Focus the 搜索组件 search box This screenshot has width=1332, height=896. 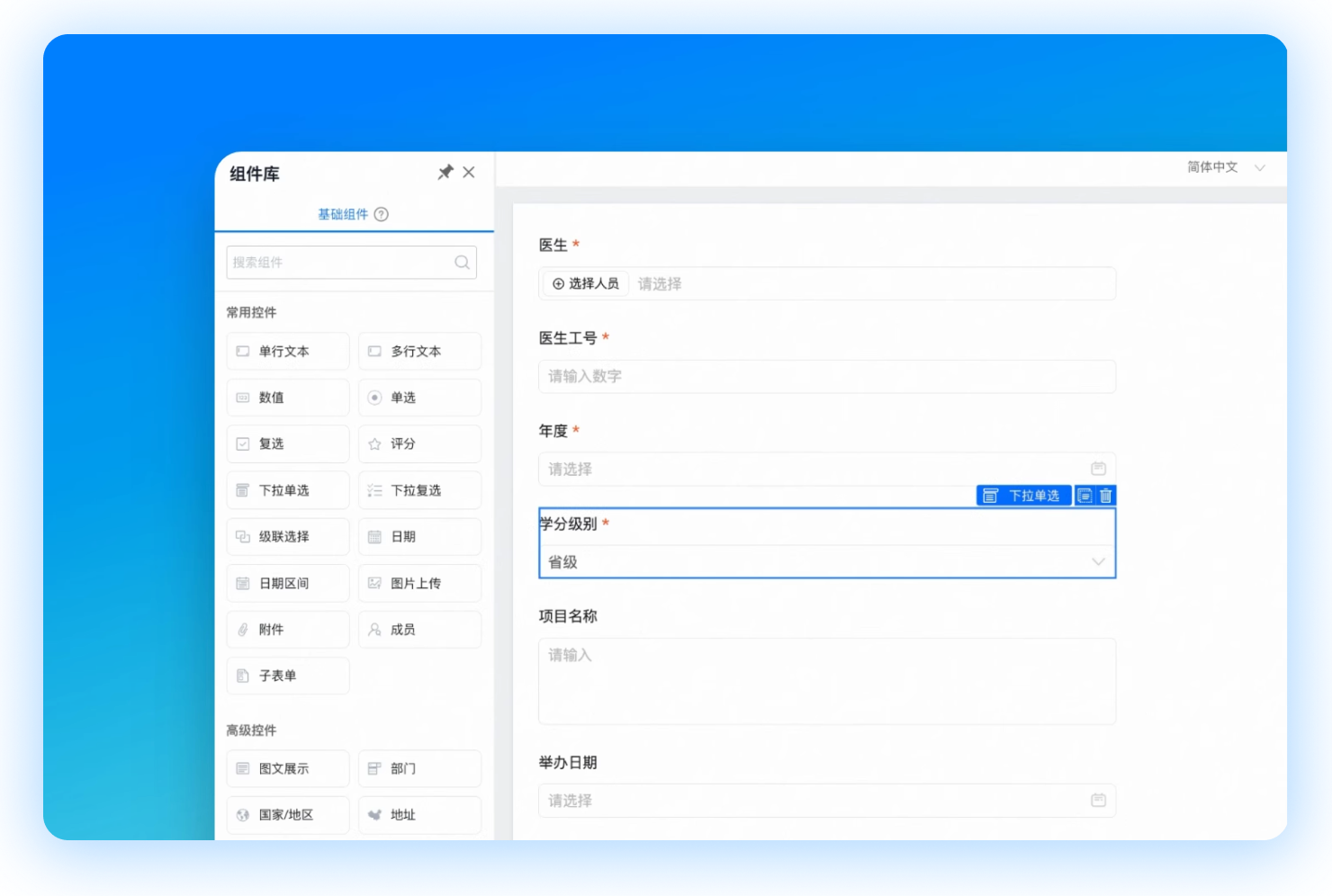pyautogui.click(x=352, y=263)
